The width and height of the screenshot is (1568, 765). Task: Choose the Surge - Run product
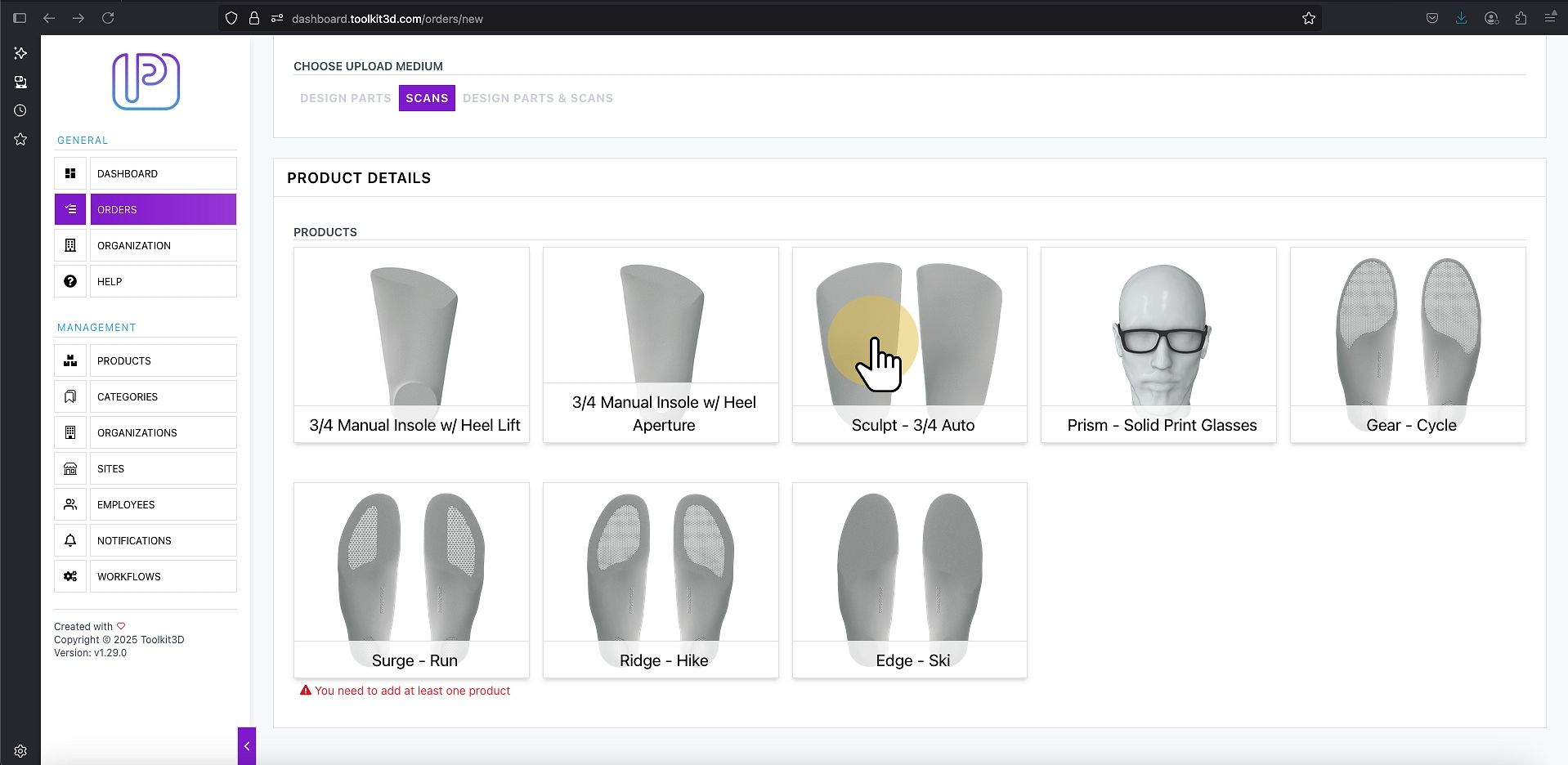click(x=411, y=580)
